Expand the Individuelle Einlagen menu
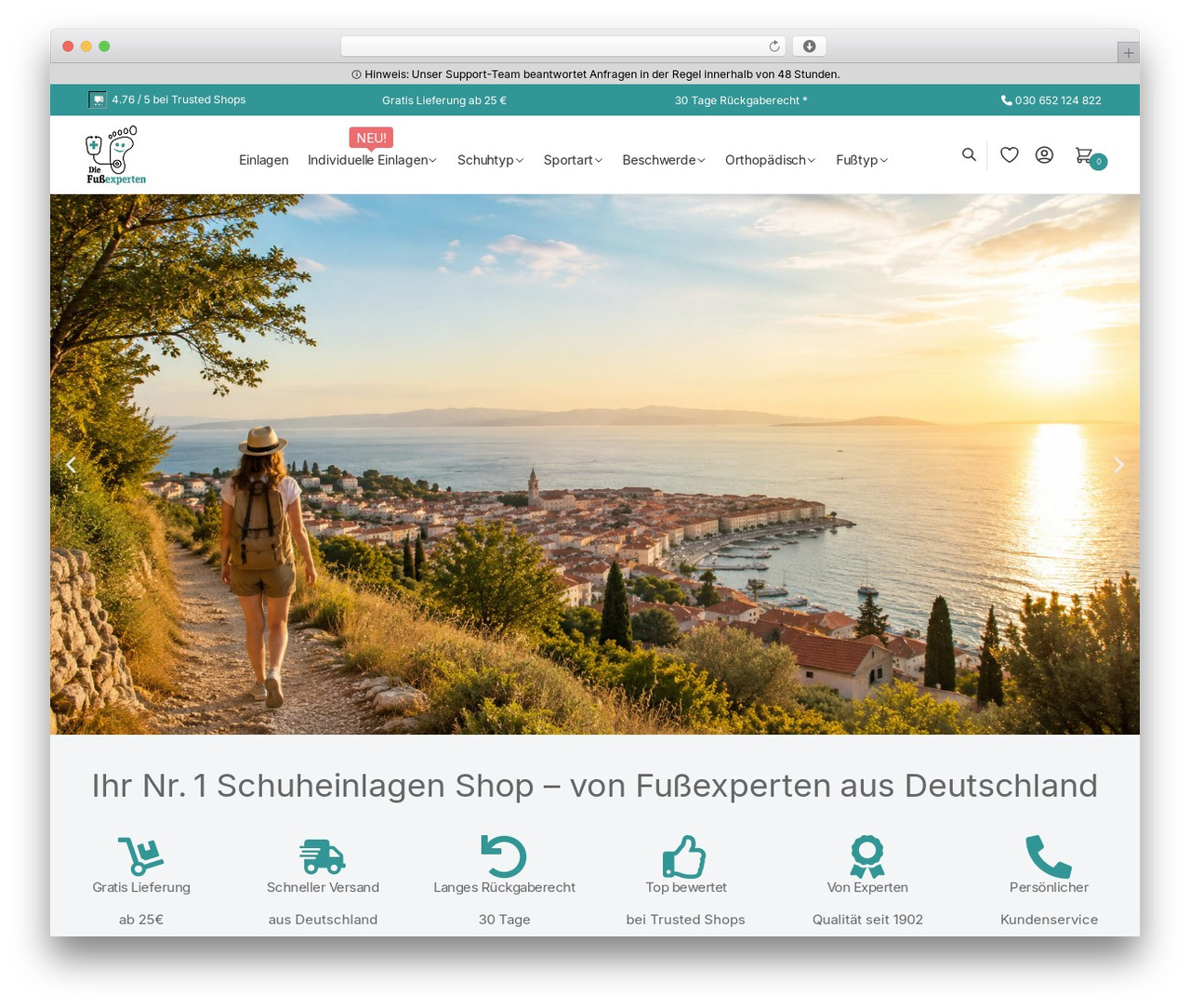 pos(372,160)
